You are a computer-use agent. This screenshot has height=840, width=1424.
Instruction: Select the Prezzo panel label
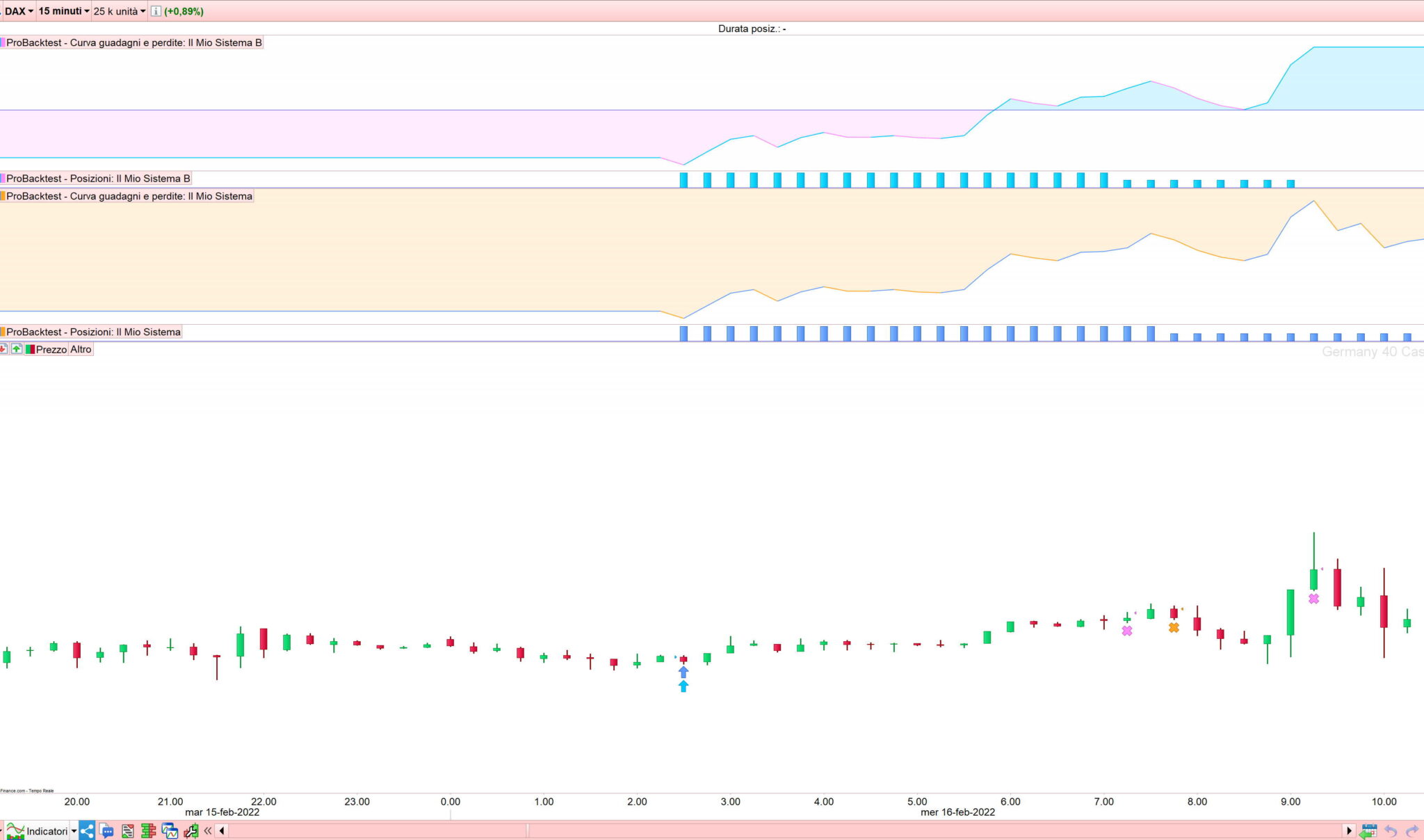coord(51,349)
